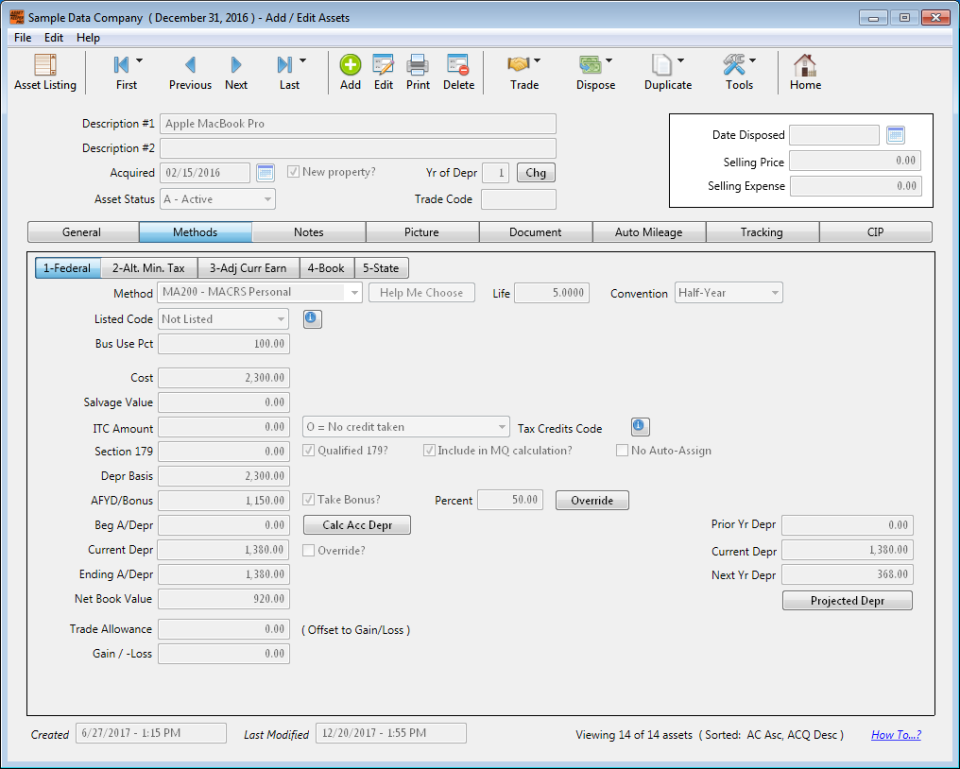Click the Calc Acc Depr button
This screenshot has width=960, height=769.
357,524
